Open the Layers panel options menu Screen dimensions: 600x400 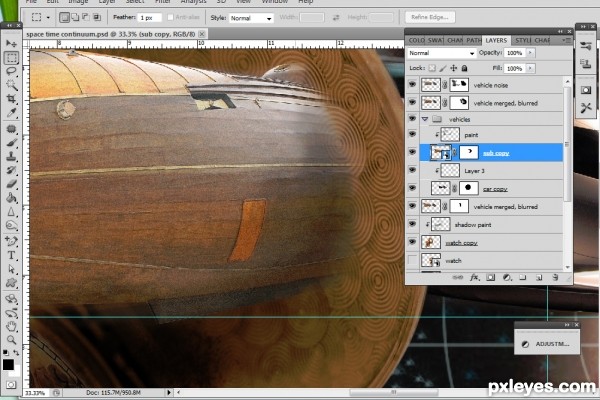point(566,40)
